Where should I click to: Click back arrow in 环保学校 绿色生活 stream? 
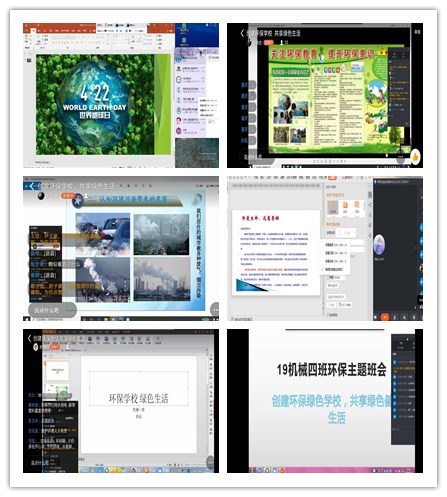(x=29, y=338)
